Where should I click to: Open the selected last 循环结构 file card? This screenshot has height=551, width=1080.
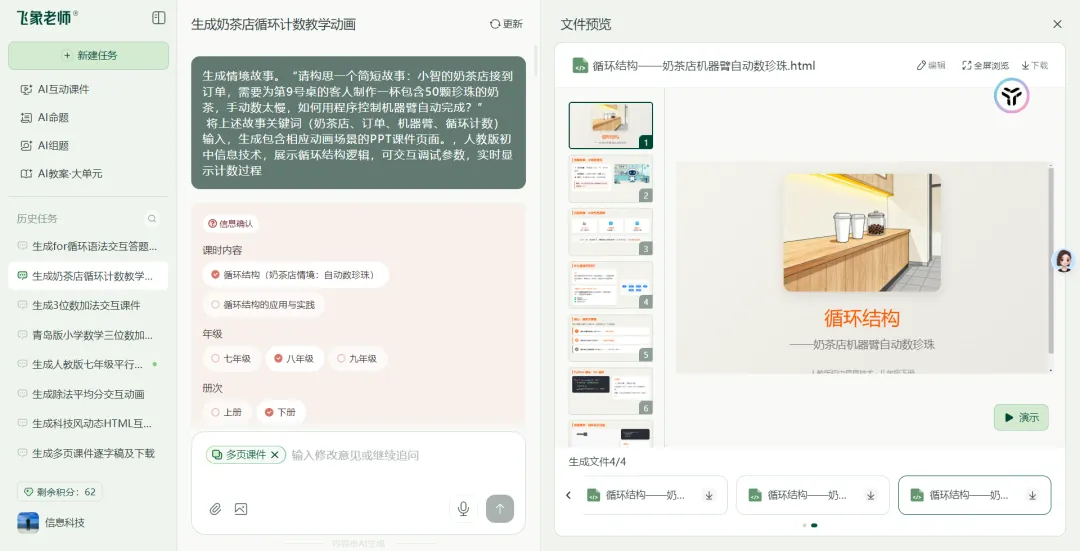click(x=975, y=495)
